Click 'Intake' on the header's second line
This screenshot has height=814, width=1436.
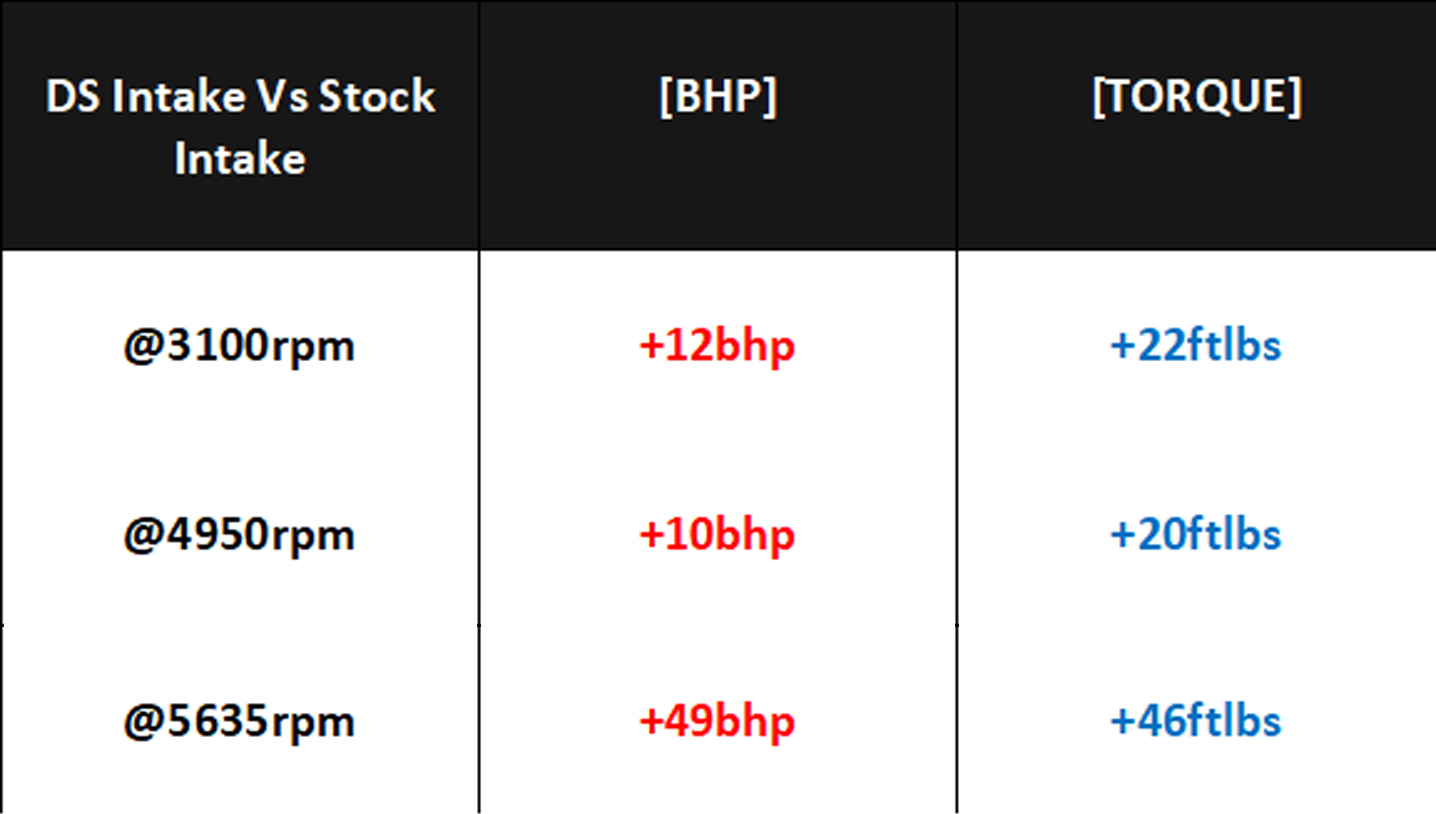tap(240, 158)
